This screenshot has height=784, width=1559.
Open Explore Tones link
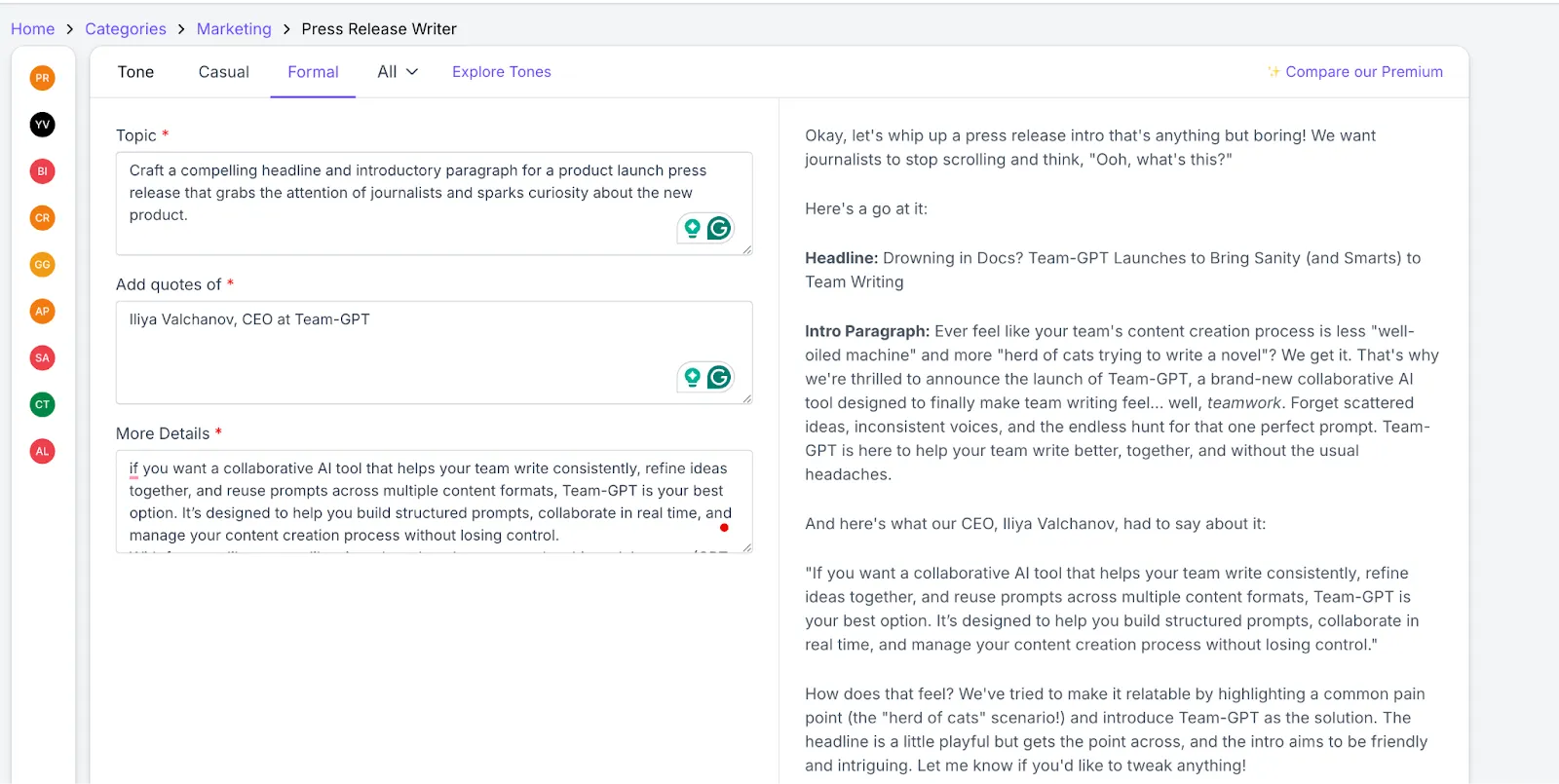(502, 72)
